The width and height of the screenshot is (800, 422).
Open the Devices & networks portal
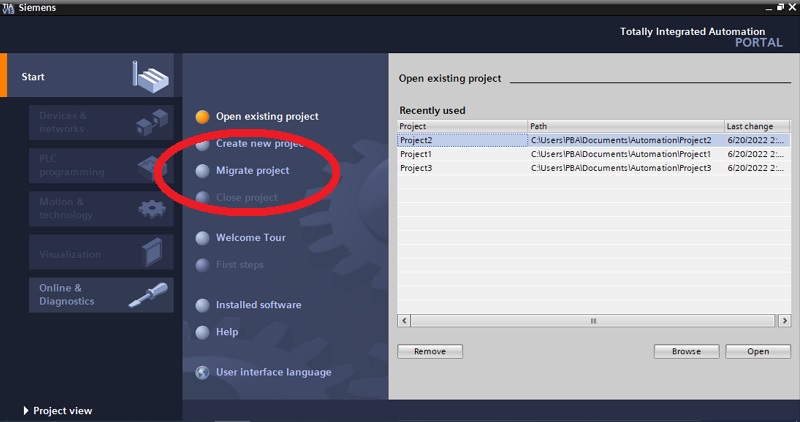pyautogui.click(x=101, y=122)
